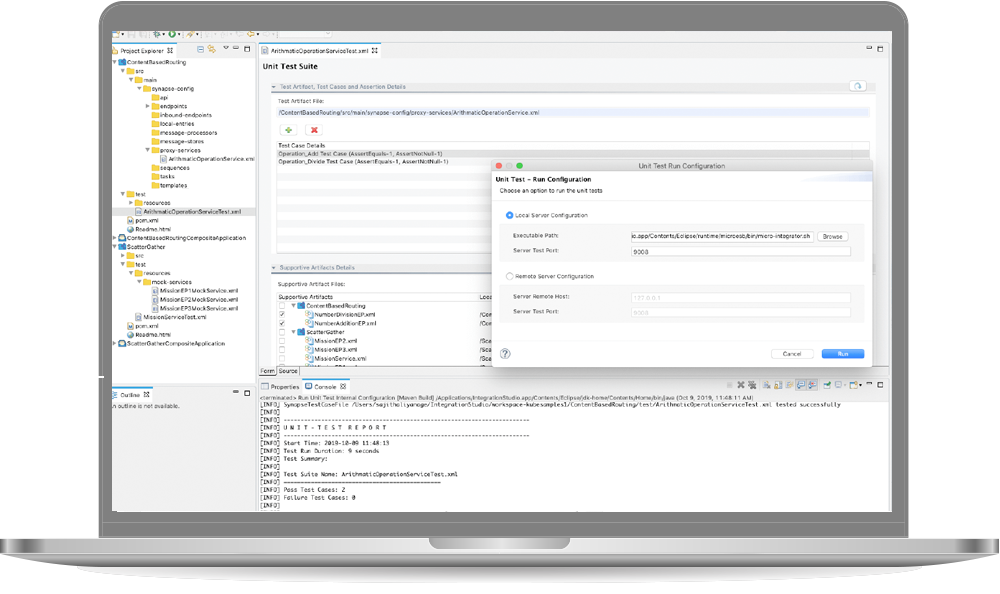Click Remove All Terminated Launches icon
Screen dimensions: 1000x594
(x=752, y=385)
